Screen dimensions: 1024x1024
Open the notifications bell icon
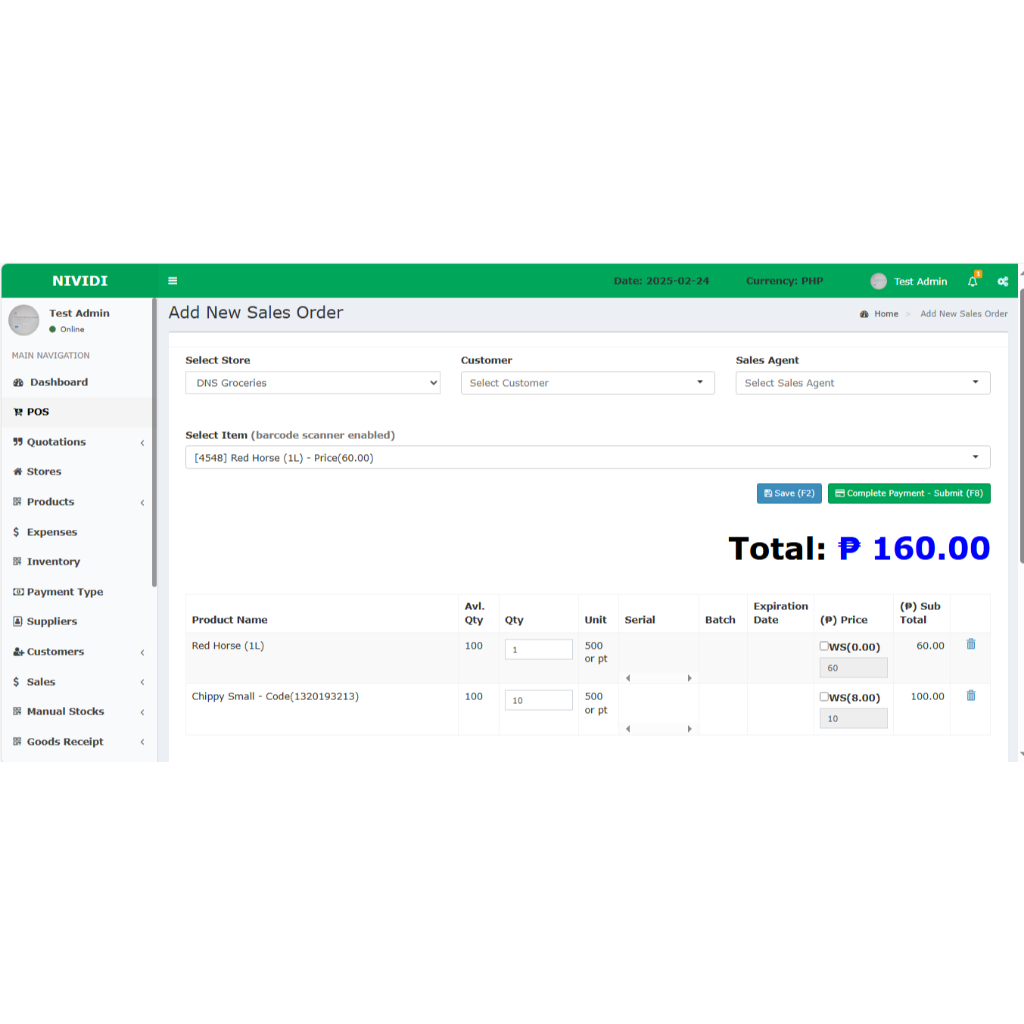click(973, 281)
